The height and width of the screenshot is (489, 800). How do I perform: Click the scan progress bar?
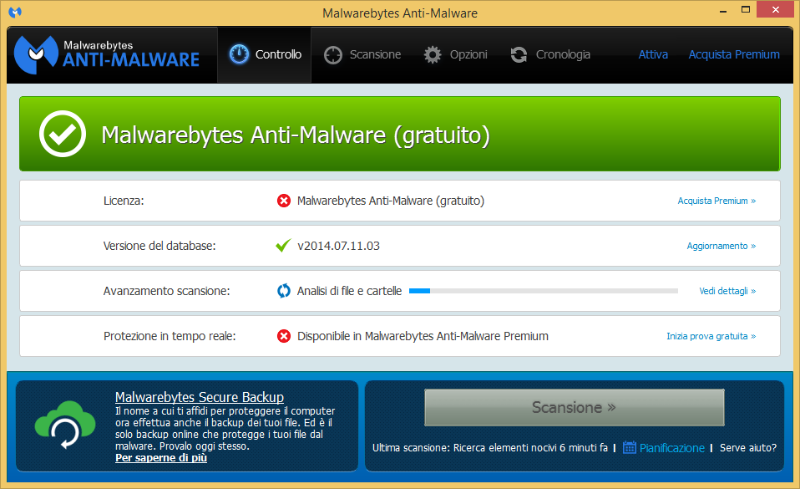coord(543,291)
